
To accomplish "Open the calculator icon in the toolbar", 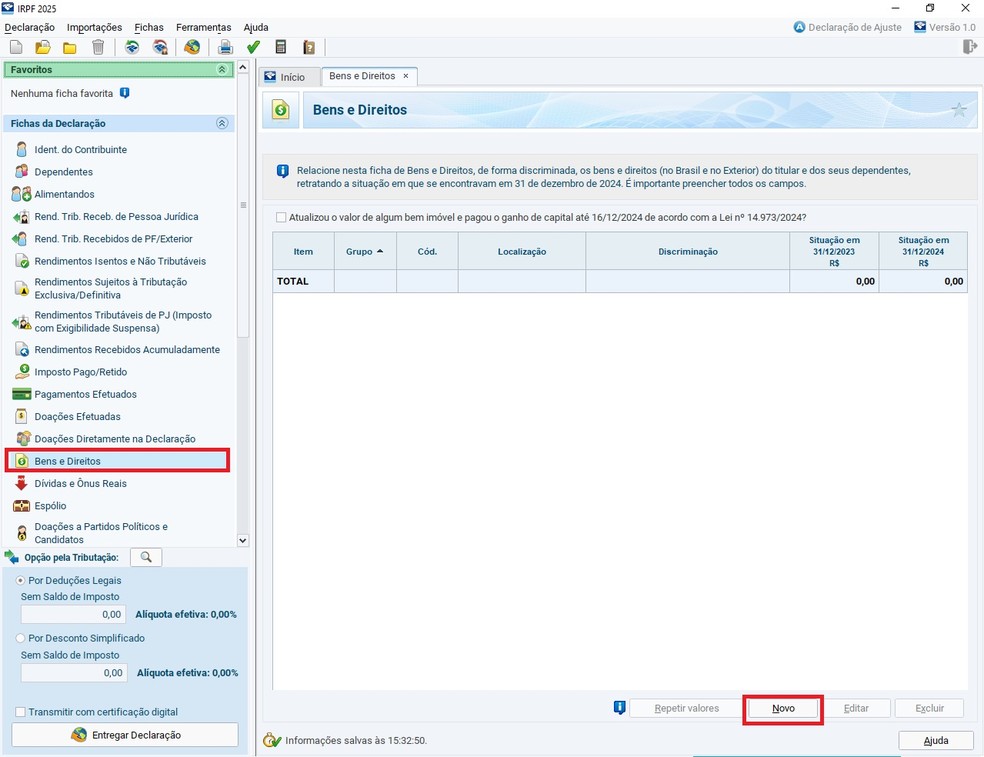I will (281, 47).
